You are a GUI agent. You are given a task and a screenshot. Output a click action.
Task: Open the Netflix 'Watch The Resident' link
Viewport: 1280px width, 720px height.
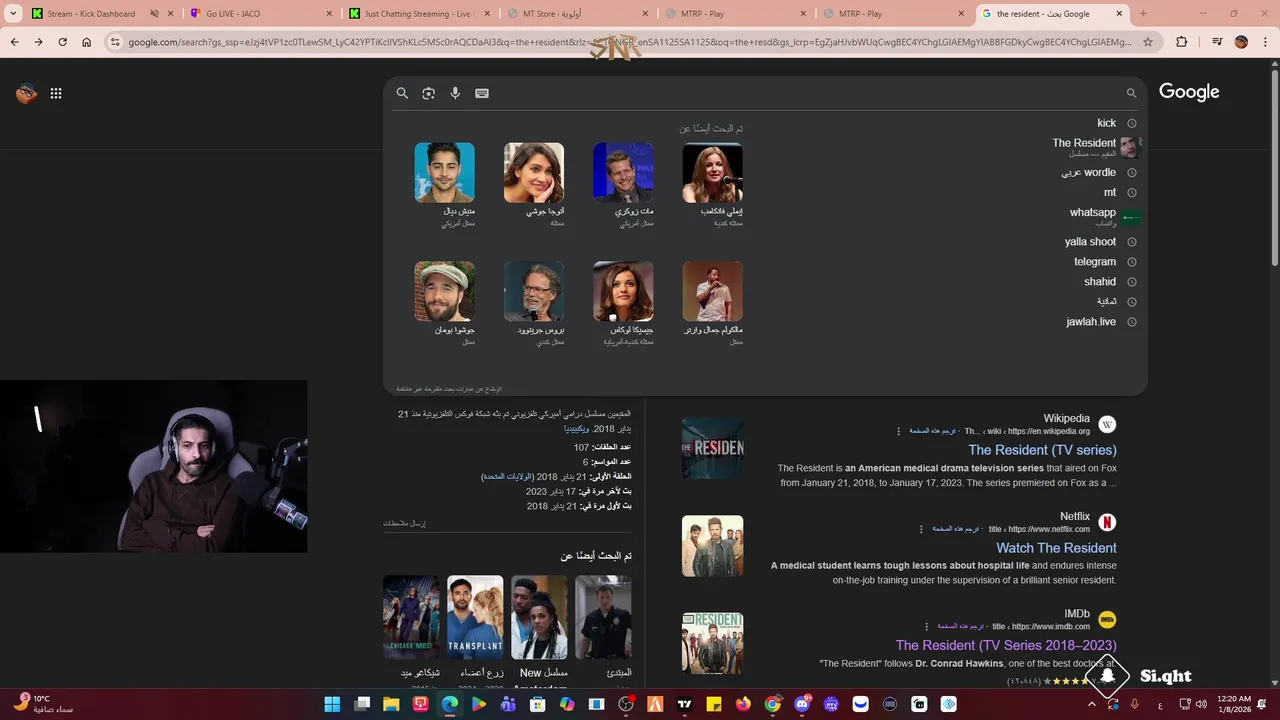point(1056,548)
